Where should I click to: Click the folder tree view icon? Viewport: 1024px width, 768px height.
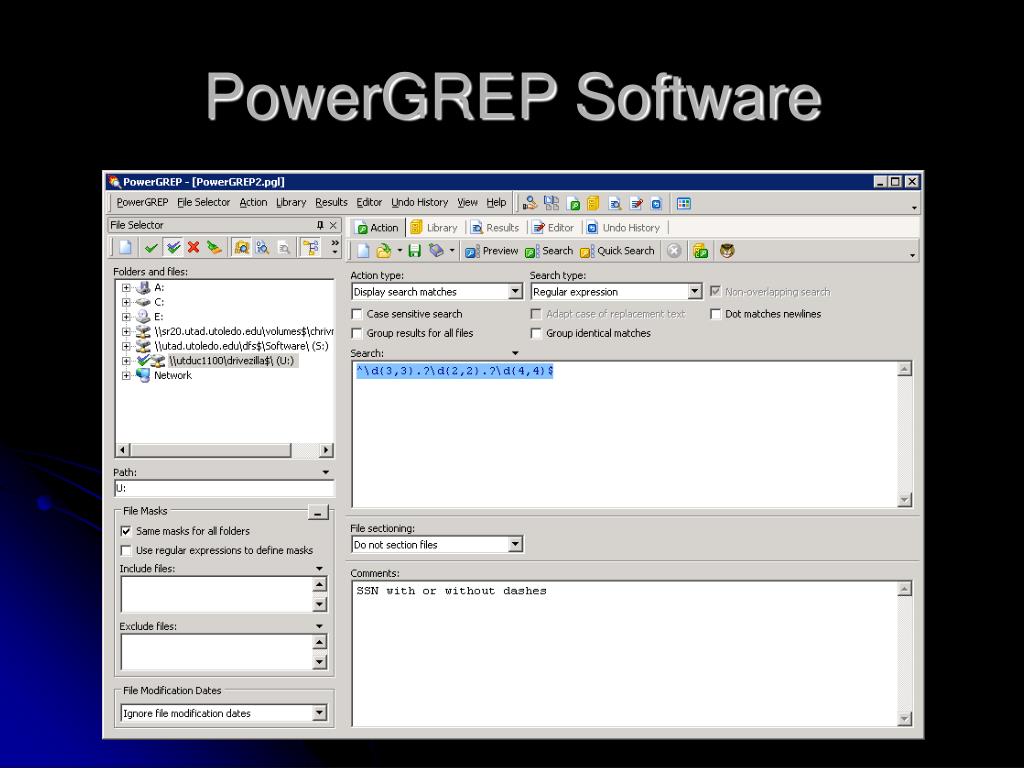point(310,248)
